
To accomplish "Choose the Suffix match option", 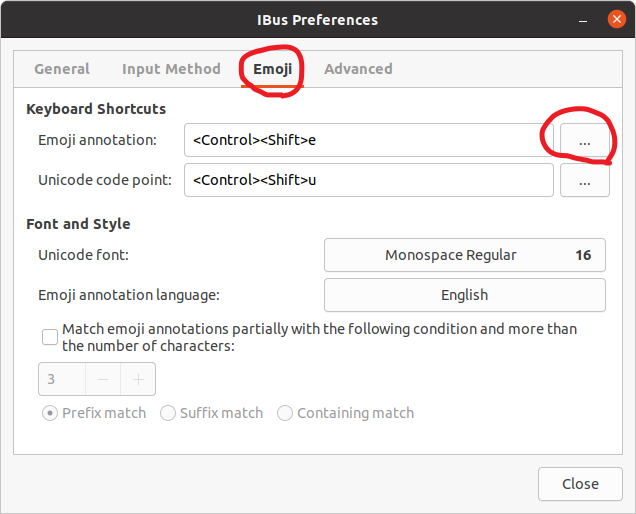I will (168, 413).
